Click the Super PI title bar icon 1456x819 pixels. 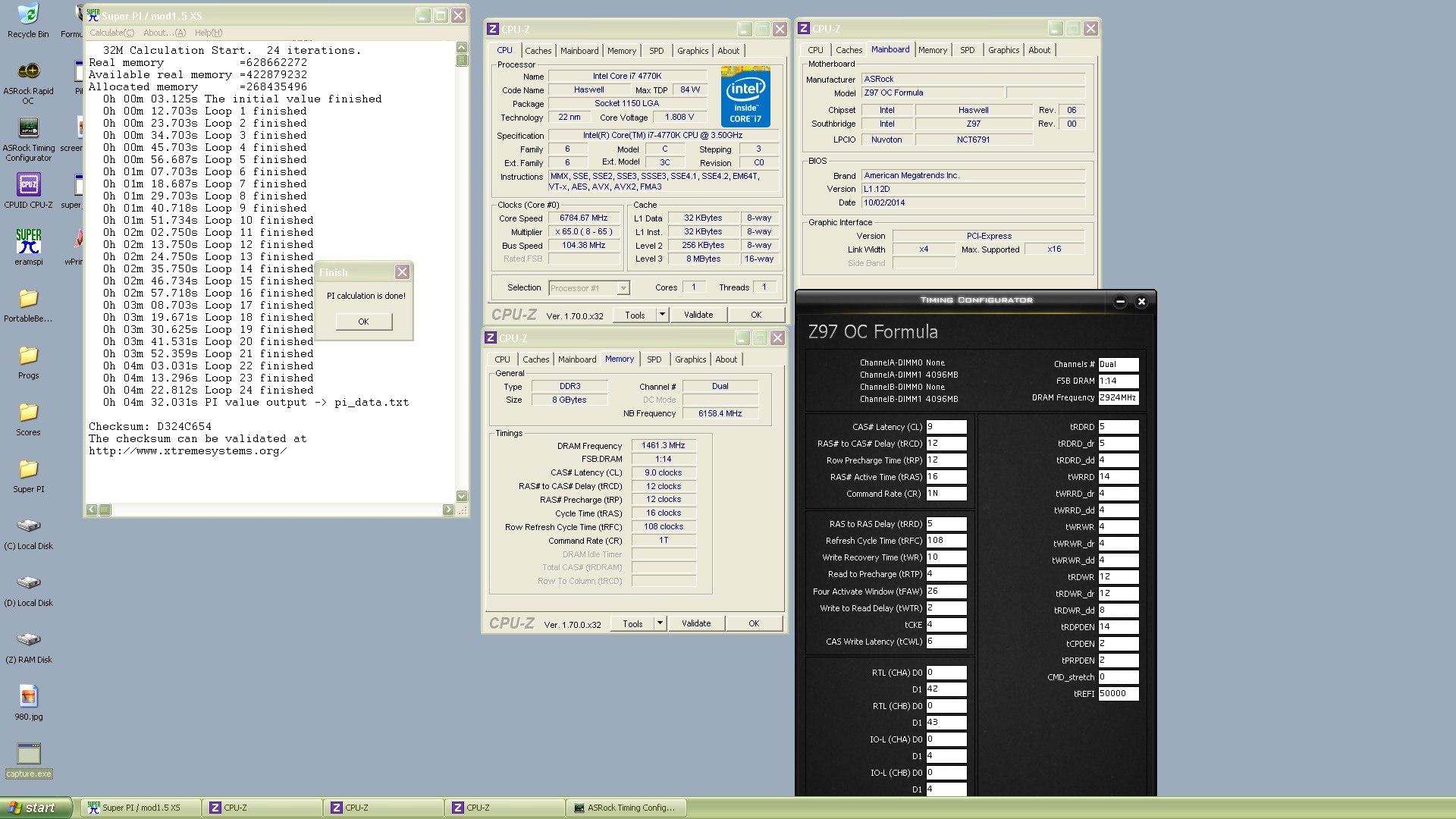(x=93, y=15)
